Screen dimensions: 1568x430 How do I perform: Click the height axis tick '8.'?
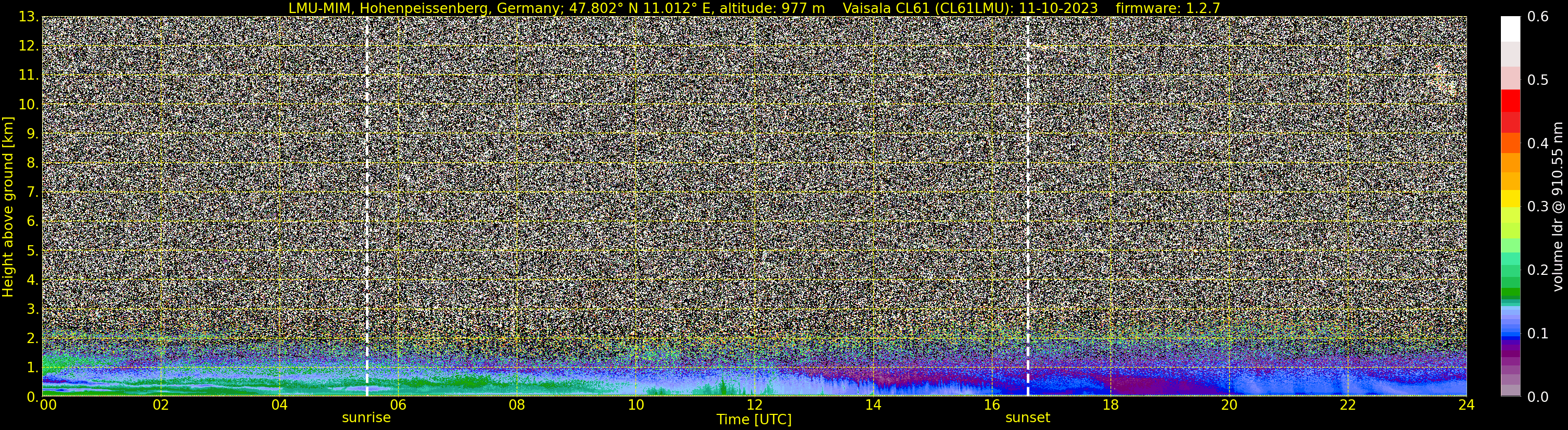[32, 162]
